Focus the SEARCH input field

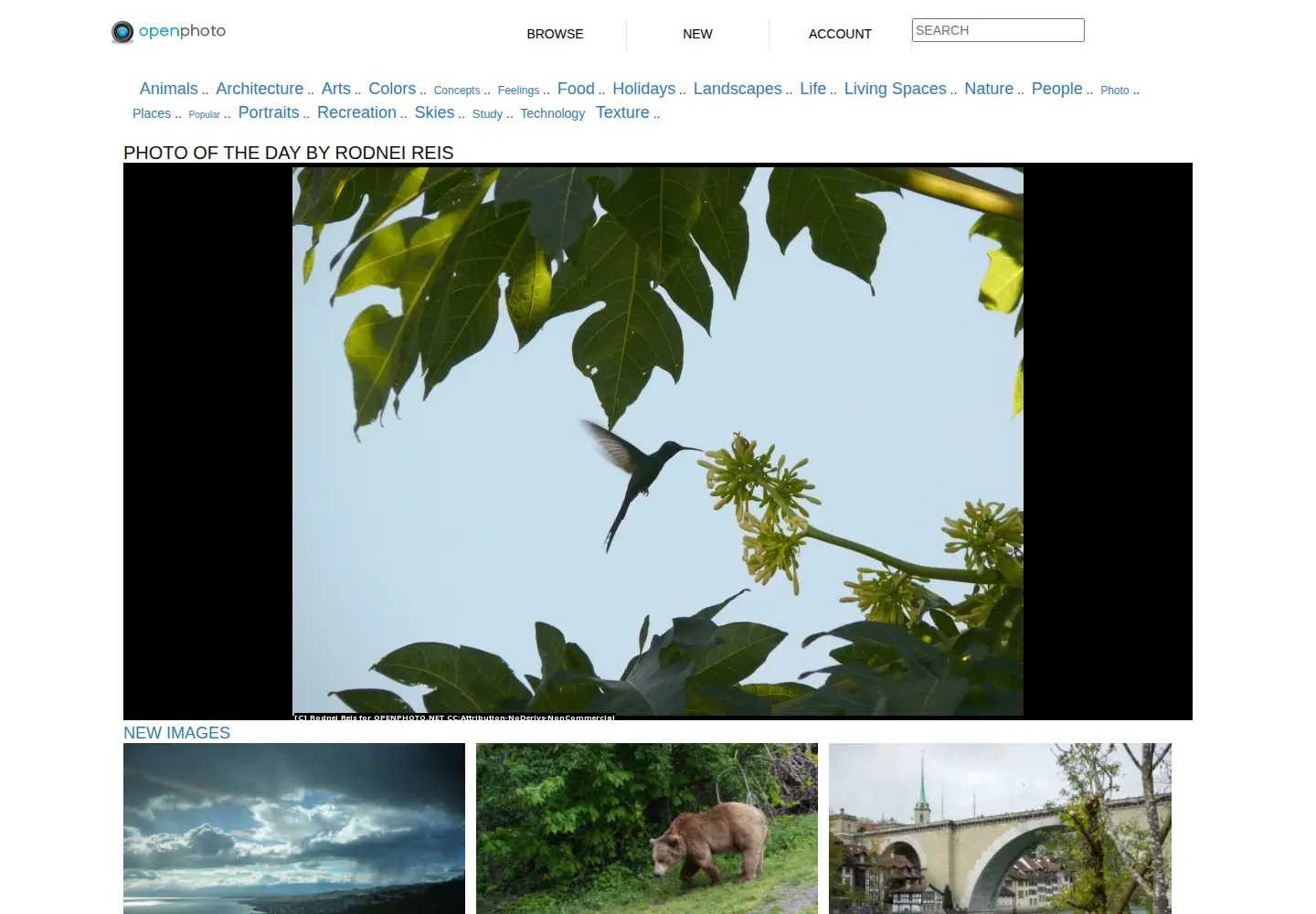tap(998, 30)
